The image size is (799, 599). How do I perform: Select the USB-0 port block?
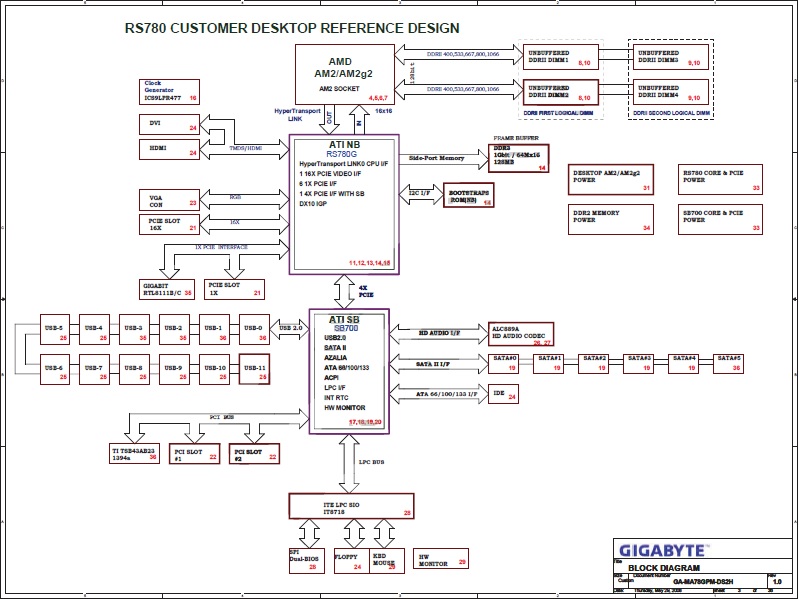[254, 330]
